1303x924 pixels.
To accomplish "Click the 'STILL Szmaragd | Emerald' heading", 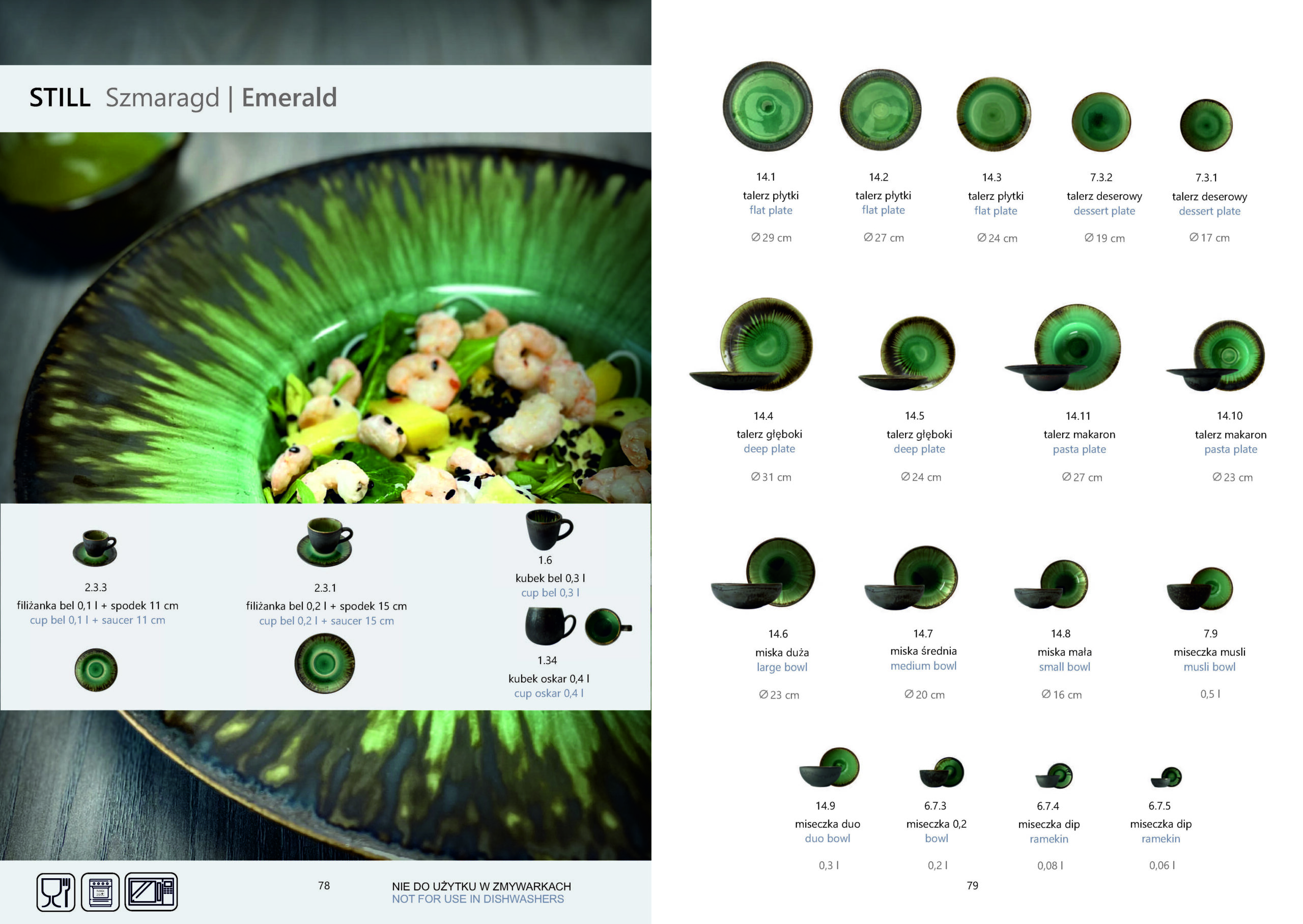I will tap(183, 97).
